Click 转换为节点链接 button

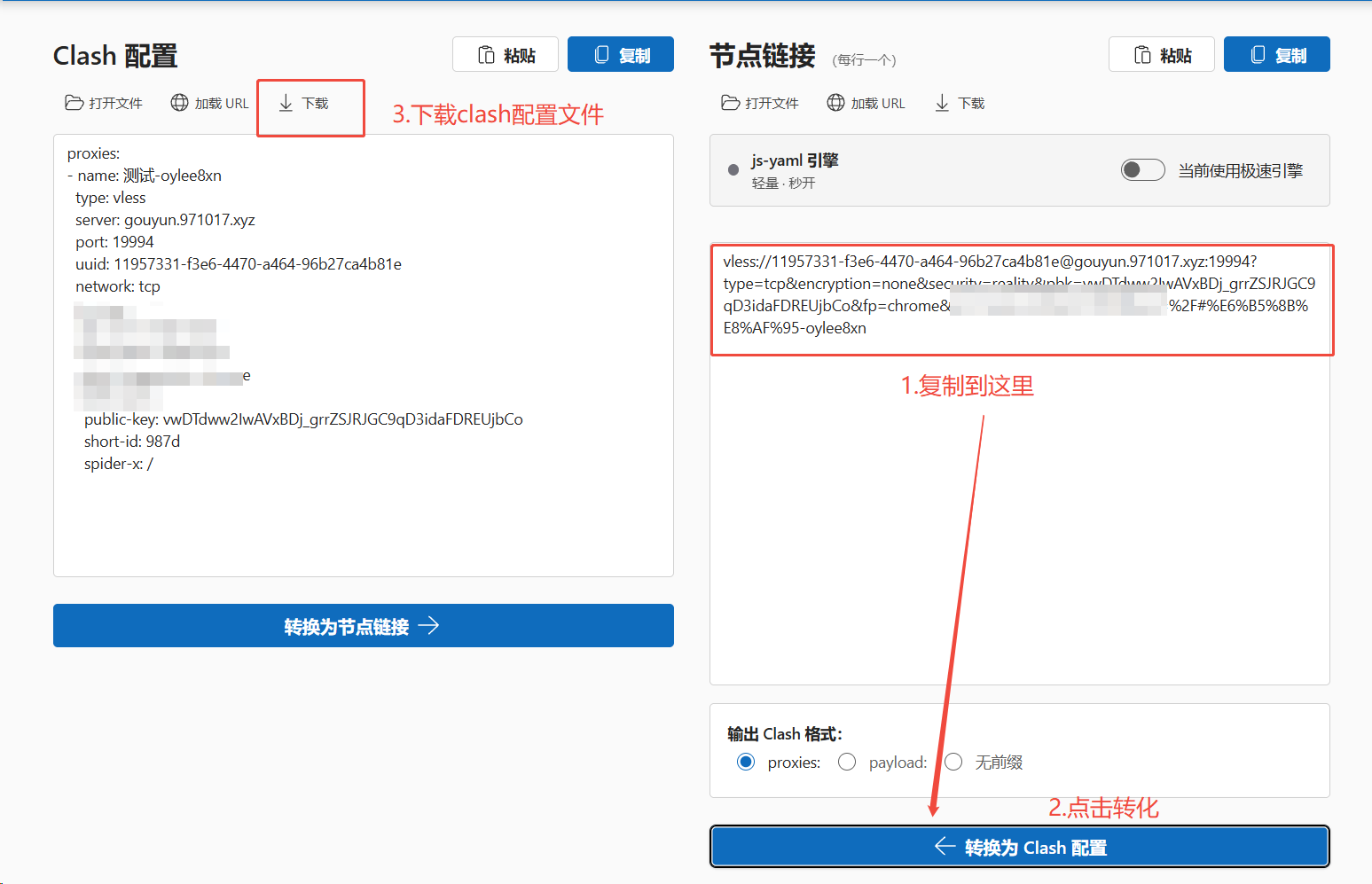364,626
